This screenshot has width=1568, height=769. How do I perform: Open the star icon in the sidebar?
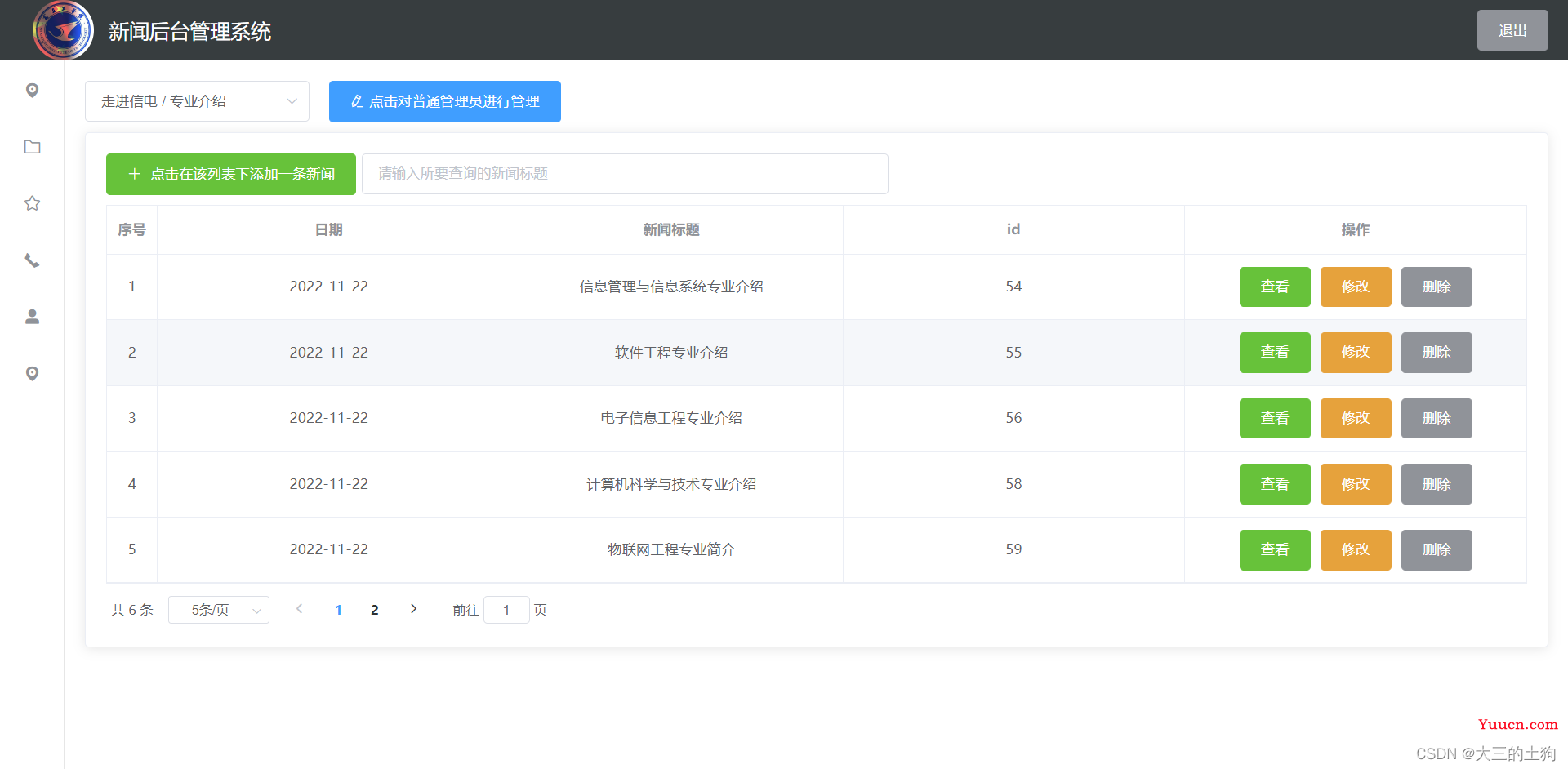coord(32,203)
